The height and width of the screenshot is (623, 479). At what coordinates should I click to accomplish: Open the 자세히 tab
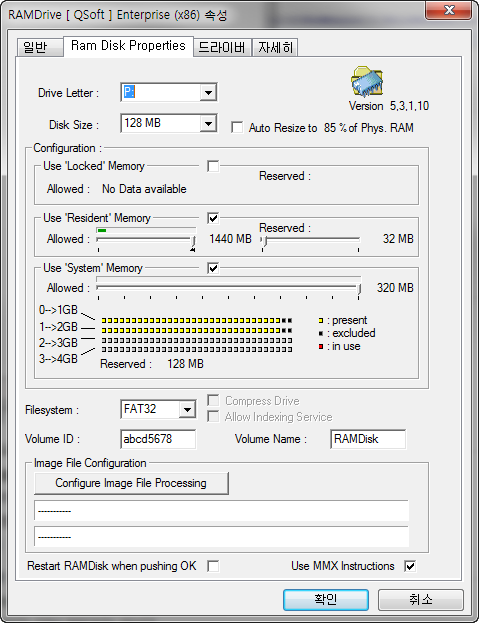[x=275, y=48]
